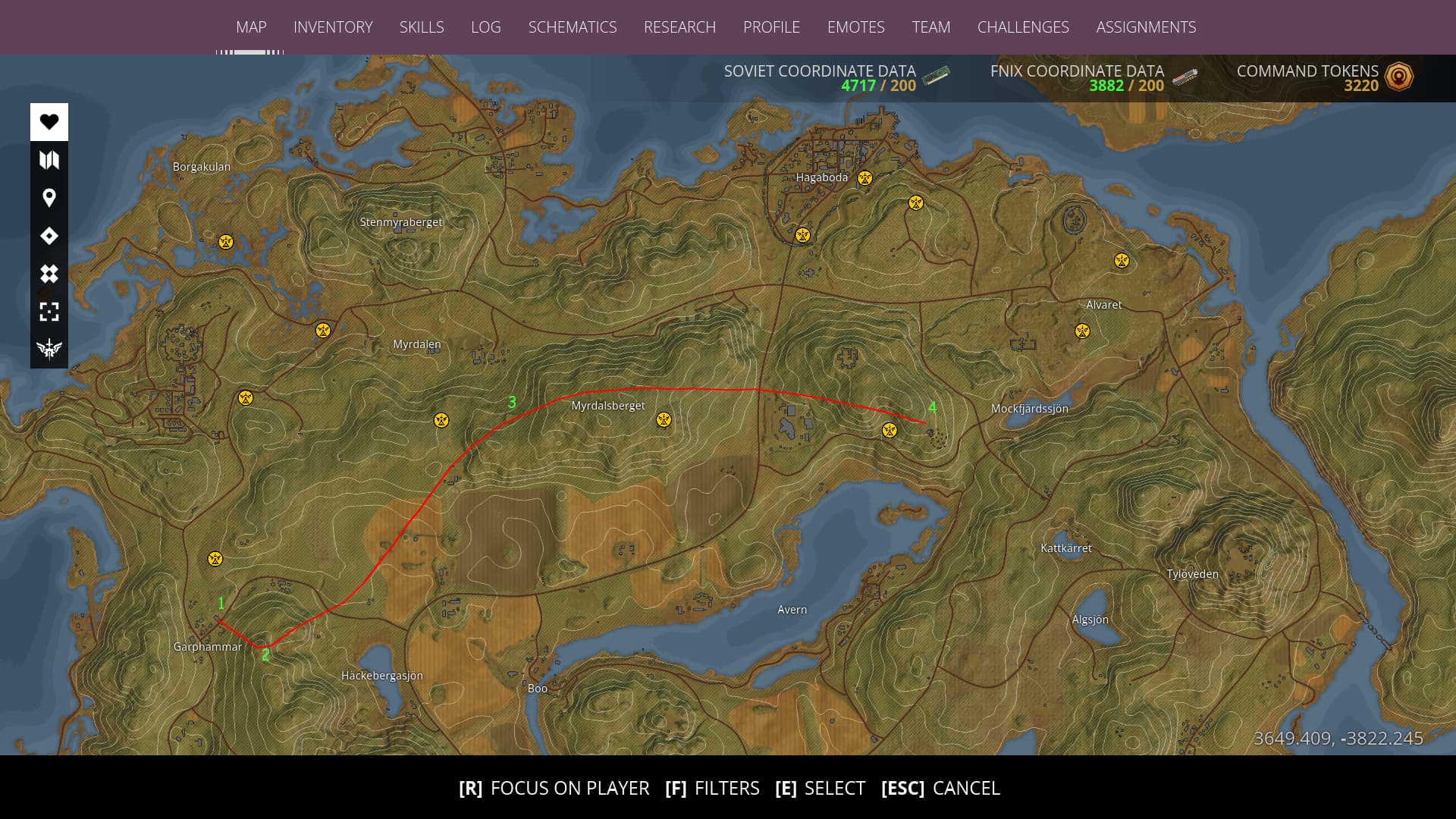Click the SELECT prompt
This screenshot has height=819, width=1456.
820,789
